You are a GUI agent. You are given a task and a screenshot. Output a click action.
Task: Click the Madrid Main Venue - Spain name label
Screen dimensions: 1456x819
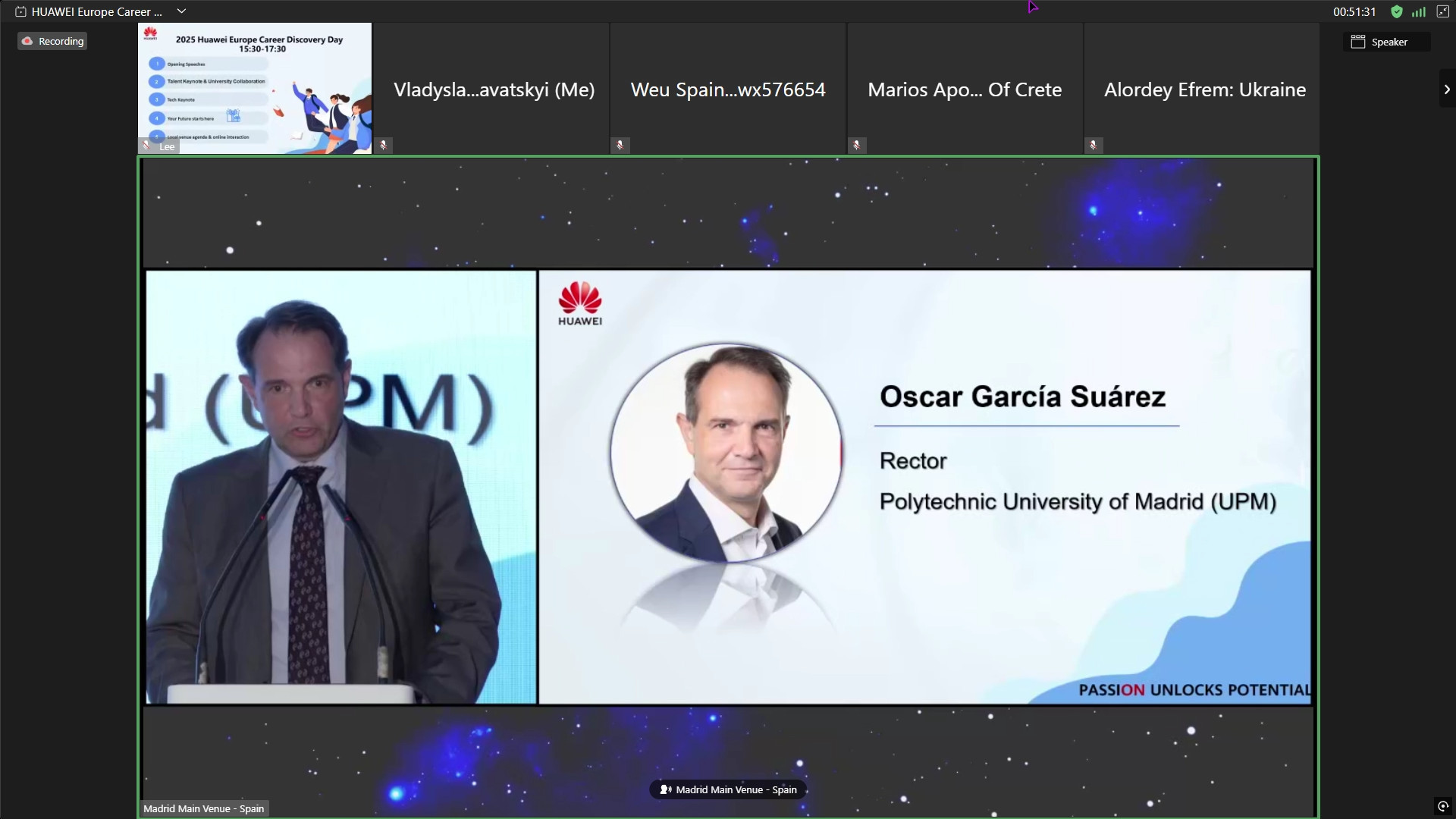coord(203,808)
